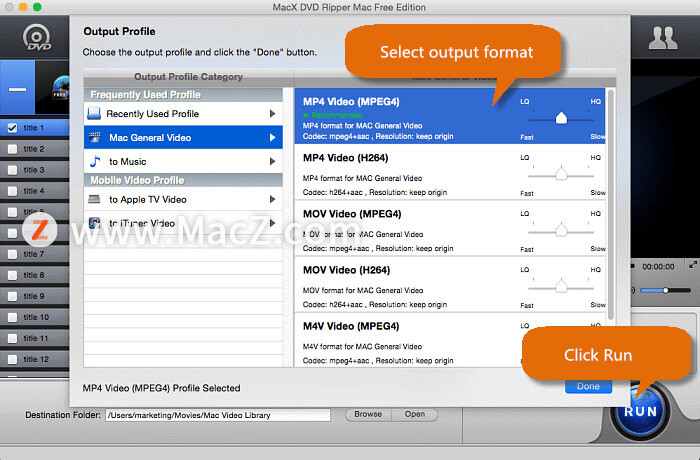The image size is (700, 460).
Task: Expand the to Music arrow
Action: (x=272, y=161)
